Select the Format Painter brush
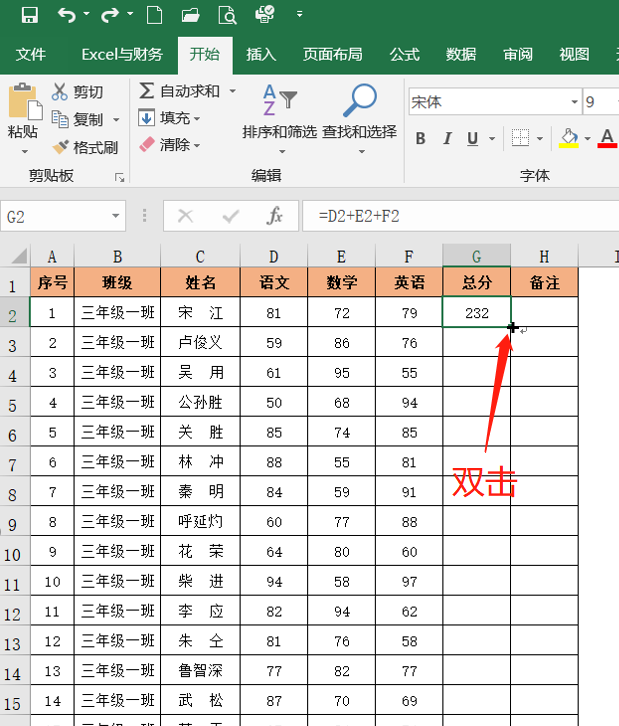The width and height of the screenshot is (619, 726). tap(60, 147)
